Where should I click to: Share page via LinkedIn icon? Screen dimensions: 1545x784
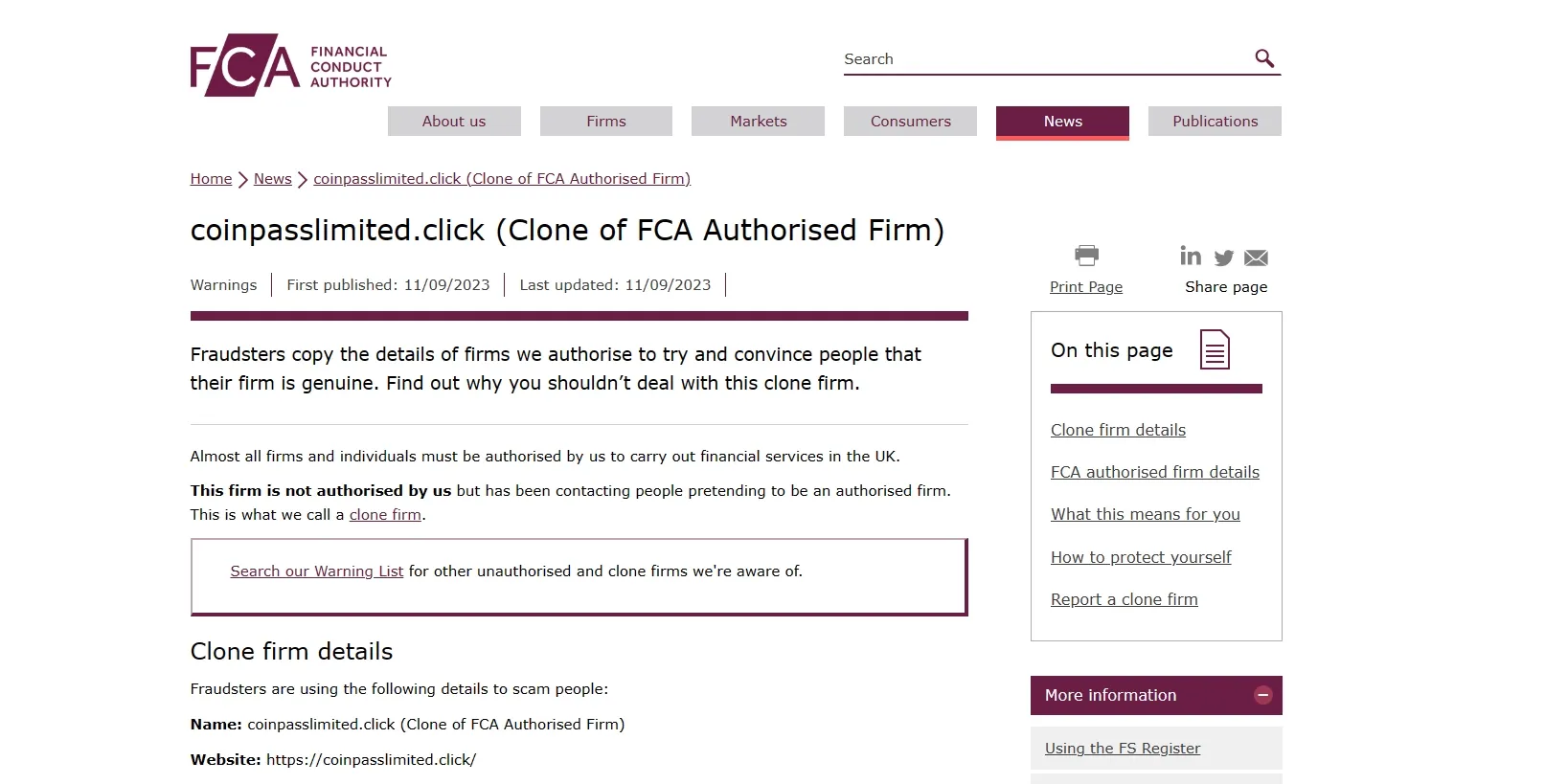(x=1191, y=256)
